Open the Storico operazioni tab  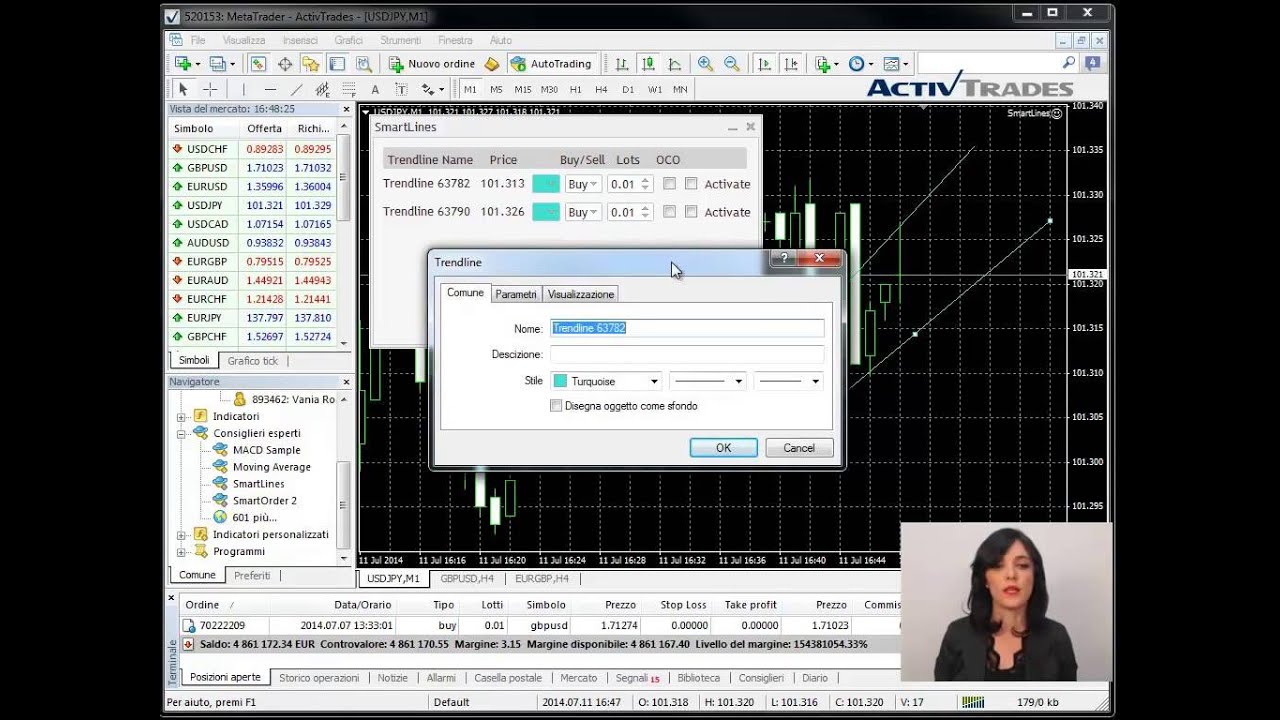pos(319,678)
